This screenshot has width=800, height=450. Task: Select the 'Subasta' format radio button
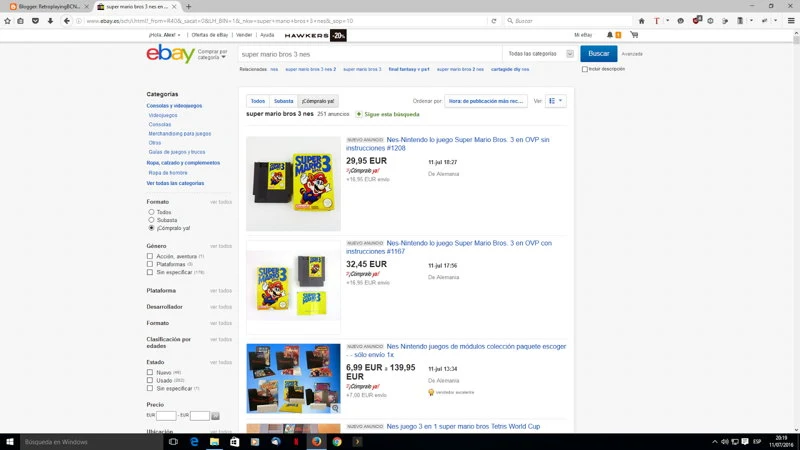pos(151,220)
